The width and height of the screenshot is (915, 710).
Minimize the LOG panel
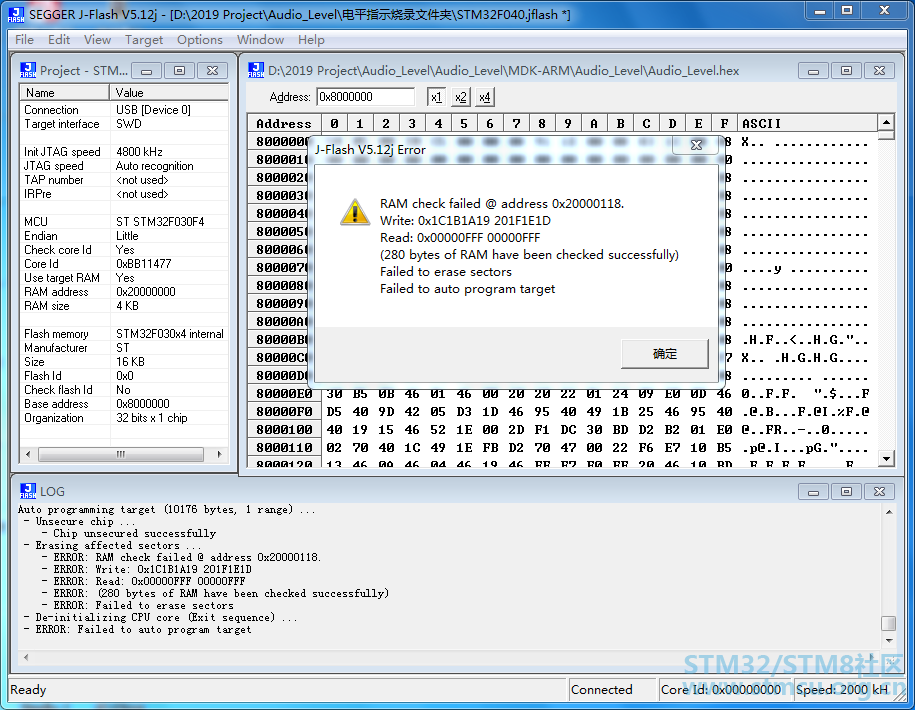coord(813,492)
